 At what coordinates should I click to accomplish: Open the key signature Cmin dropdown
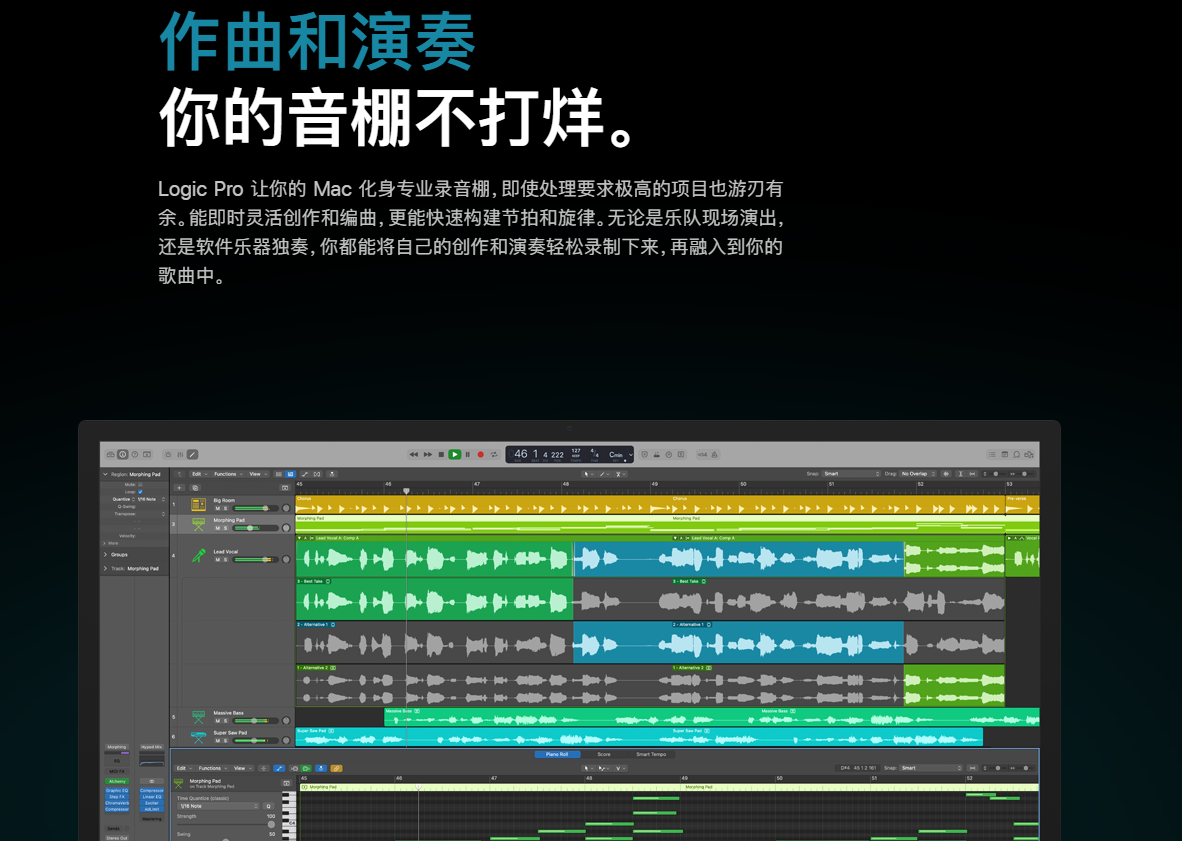(619, 454)
